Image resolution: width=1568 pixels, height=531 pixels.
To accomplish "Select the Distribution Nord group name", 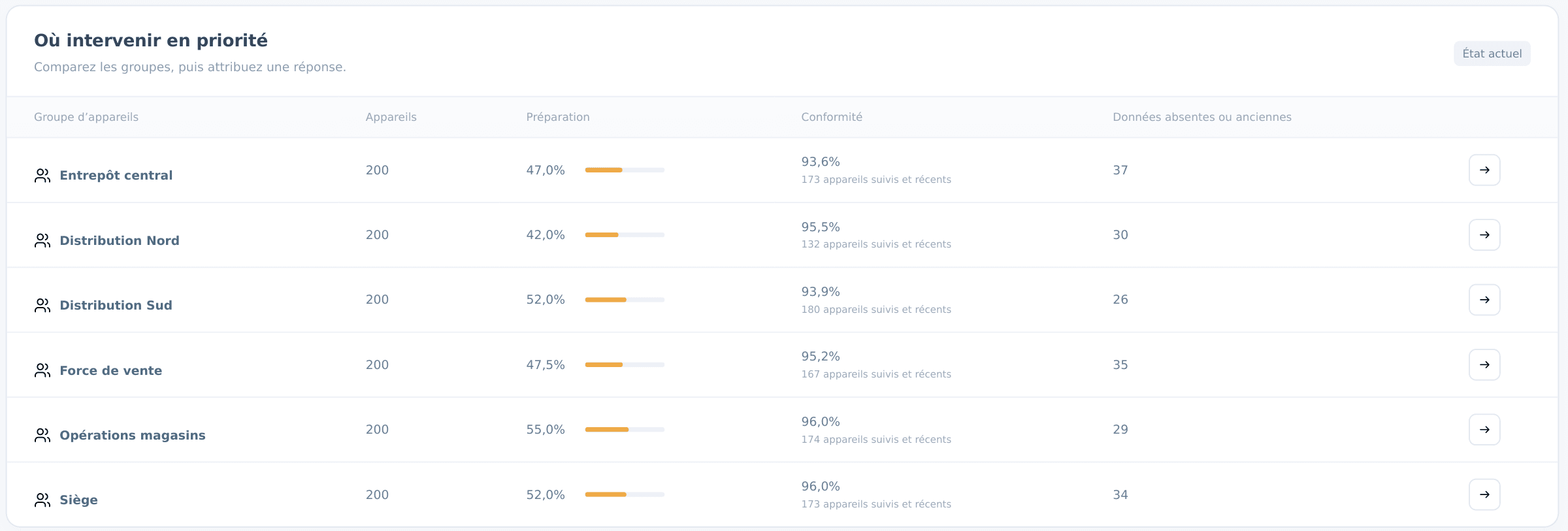I will [x=120, y=240].
